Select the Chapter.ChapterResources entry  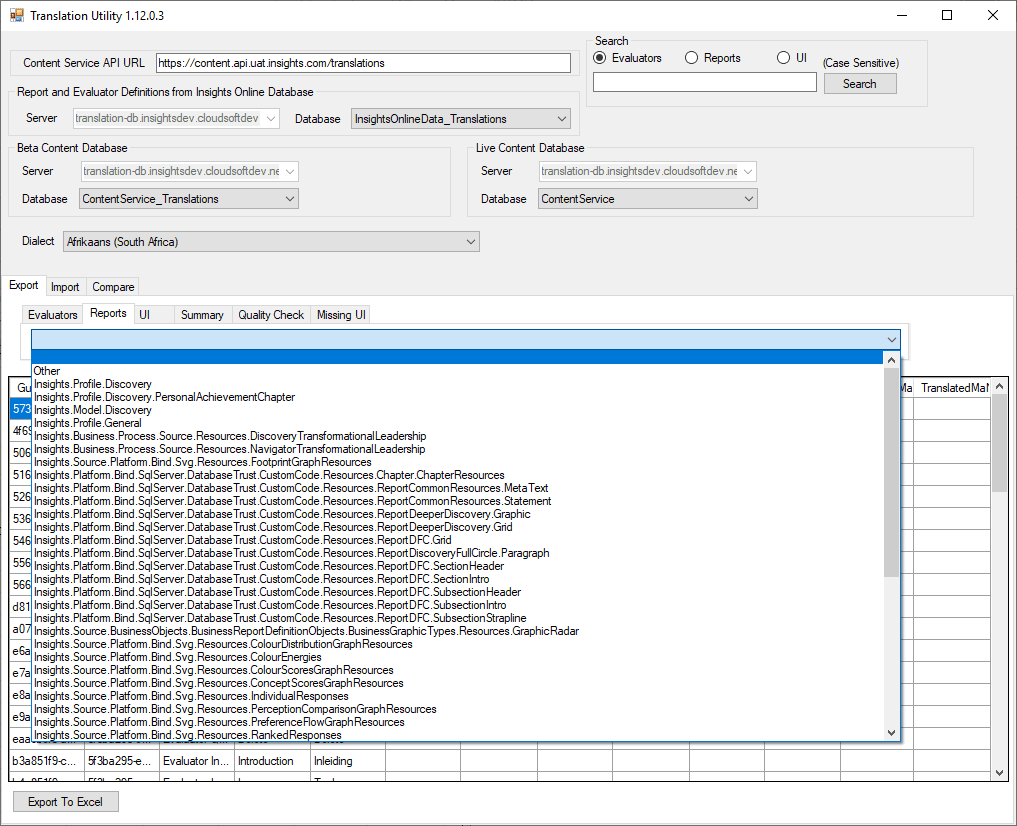[x=457, y=475]
